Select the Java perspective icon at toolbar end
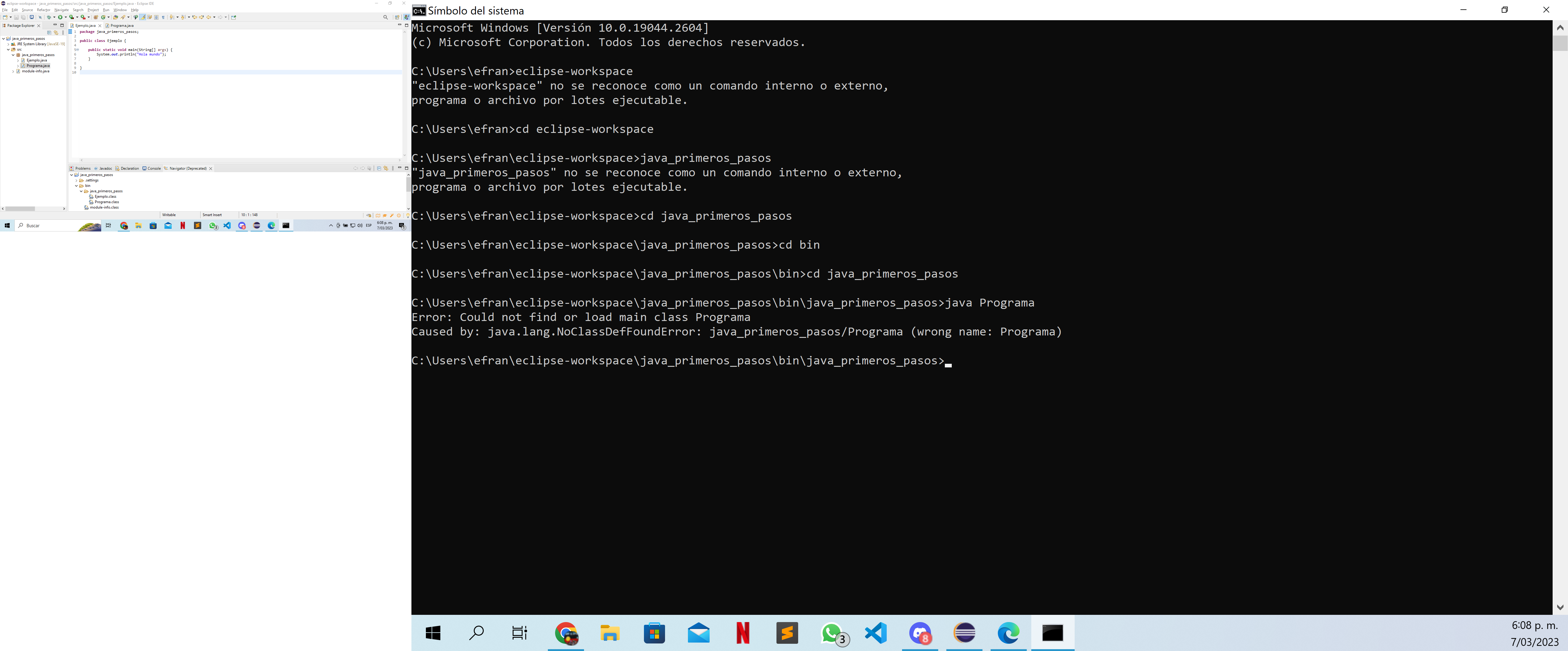This screenshot has width=1568, height=651. point(407,17)
